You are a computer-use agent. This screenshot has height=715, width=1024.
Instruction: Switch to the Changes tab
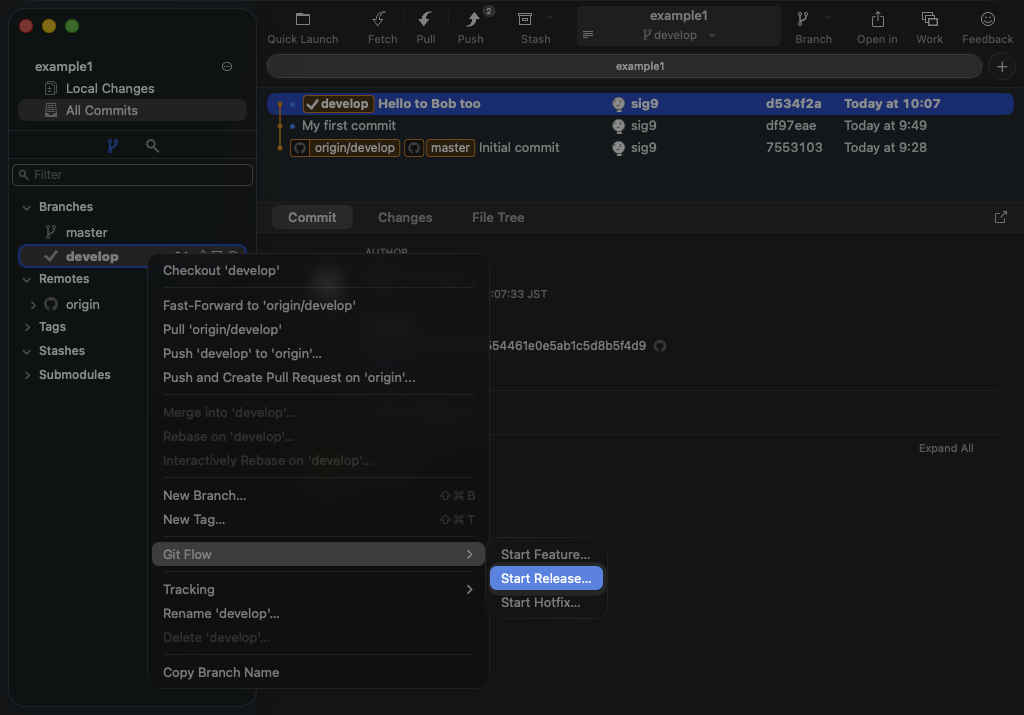point(405,217)
